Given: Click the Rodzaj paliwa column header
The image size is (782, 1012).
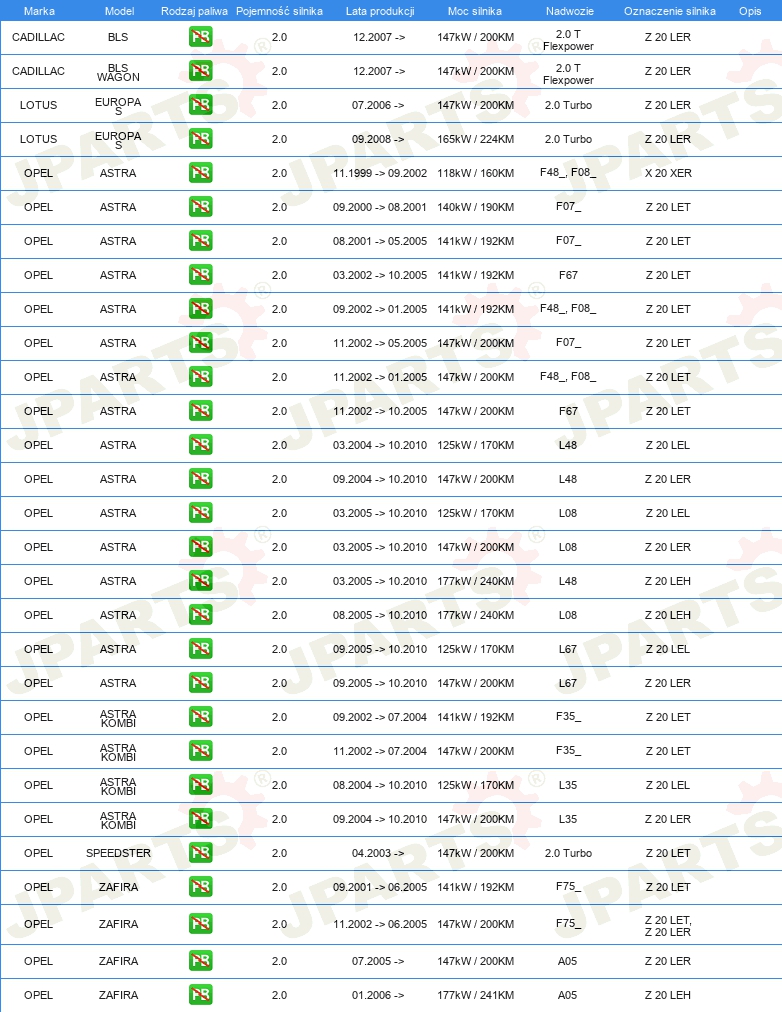Looking at the screenshot, I should coord(194,11).
